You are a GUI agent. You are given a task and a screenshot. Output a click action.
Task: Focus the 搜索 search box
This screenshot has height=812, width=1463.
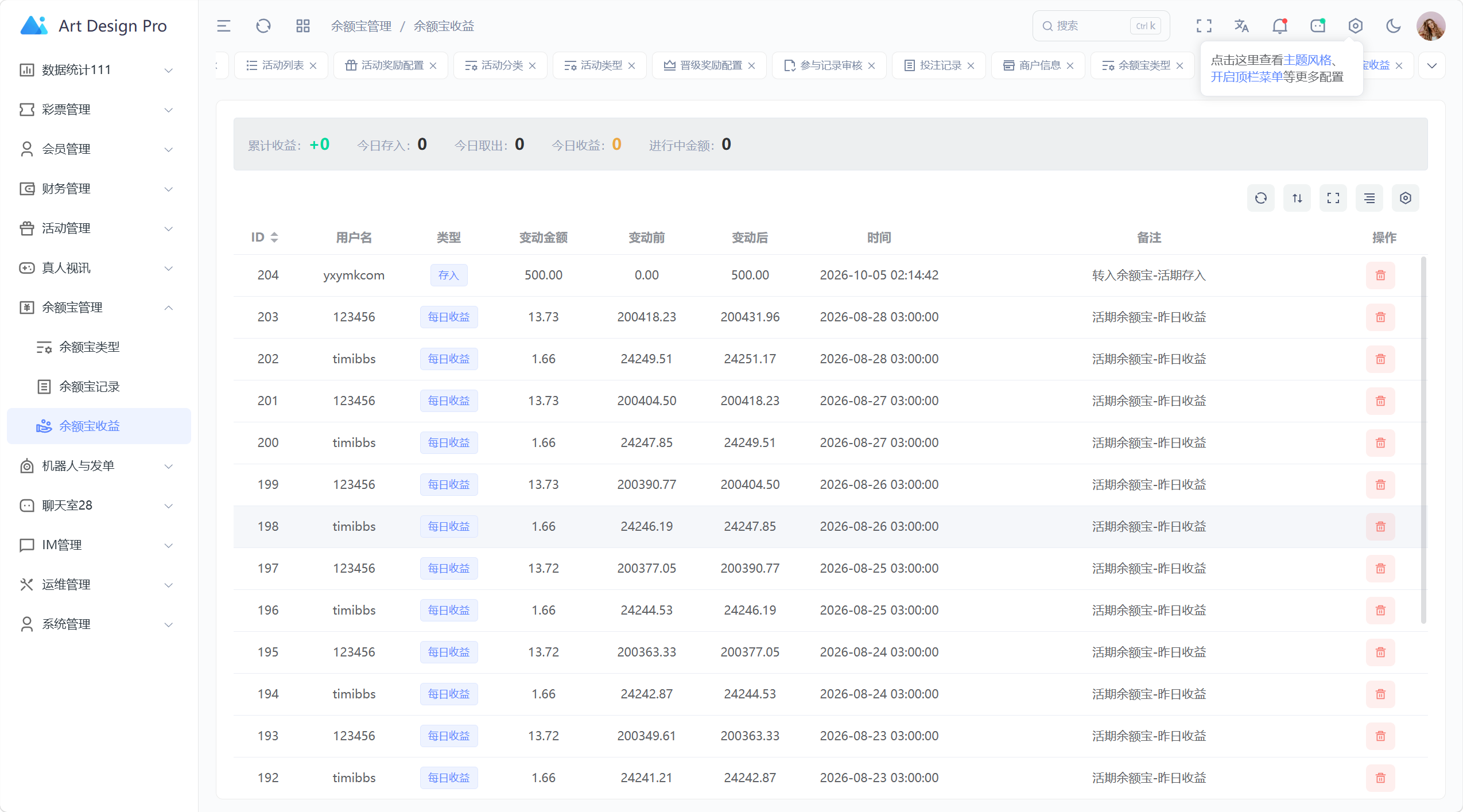click(x=1101, y=26)
